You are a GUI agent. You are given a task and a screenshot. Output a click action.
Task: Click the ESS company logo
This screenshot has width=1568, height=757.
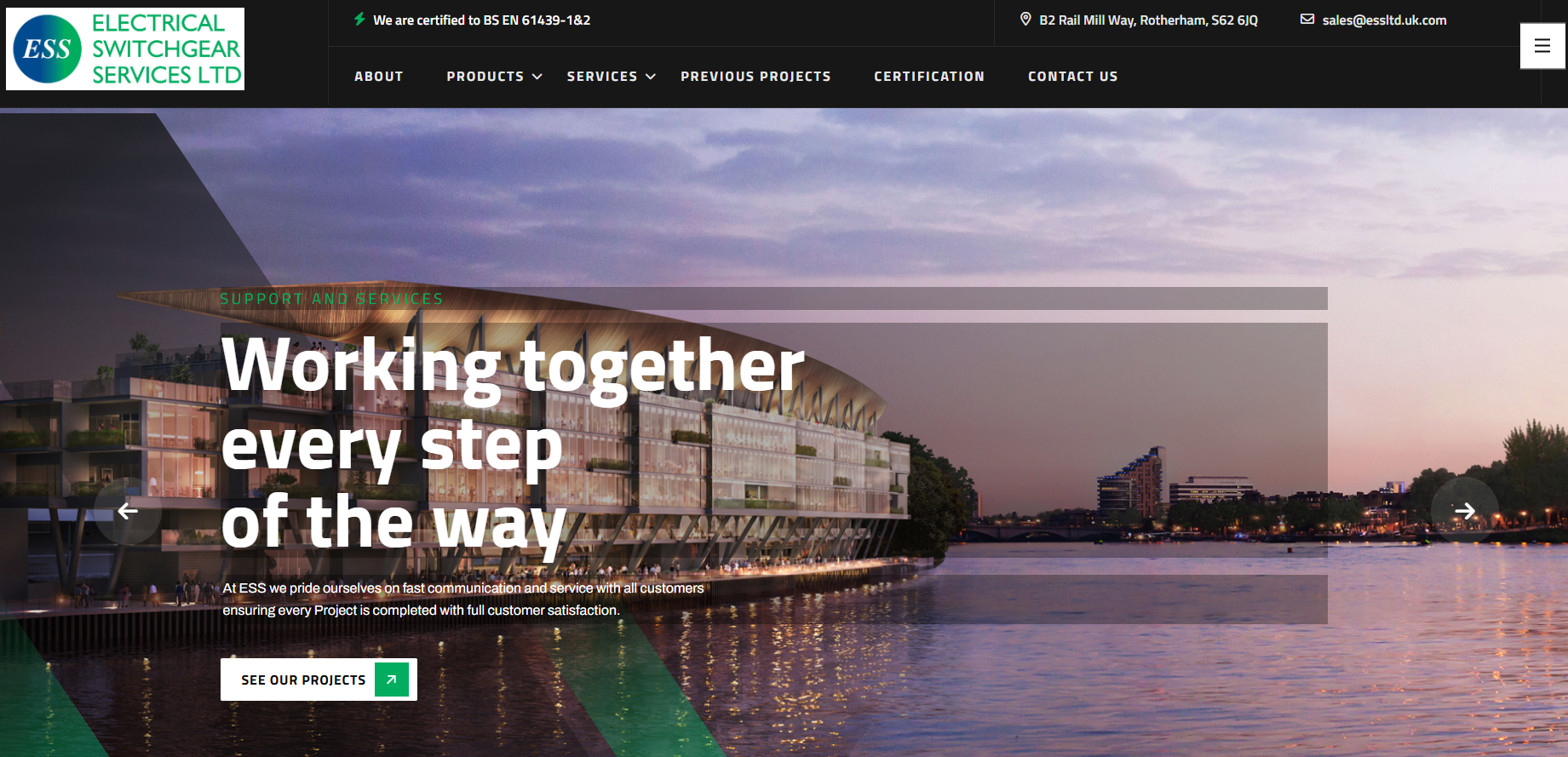(125, 49)
